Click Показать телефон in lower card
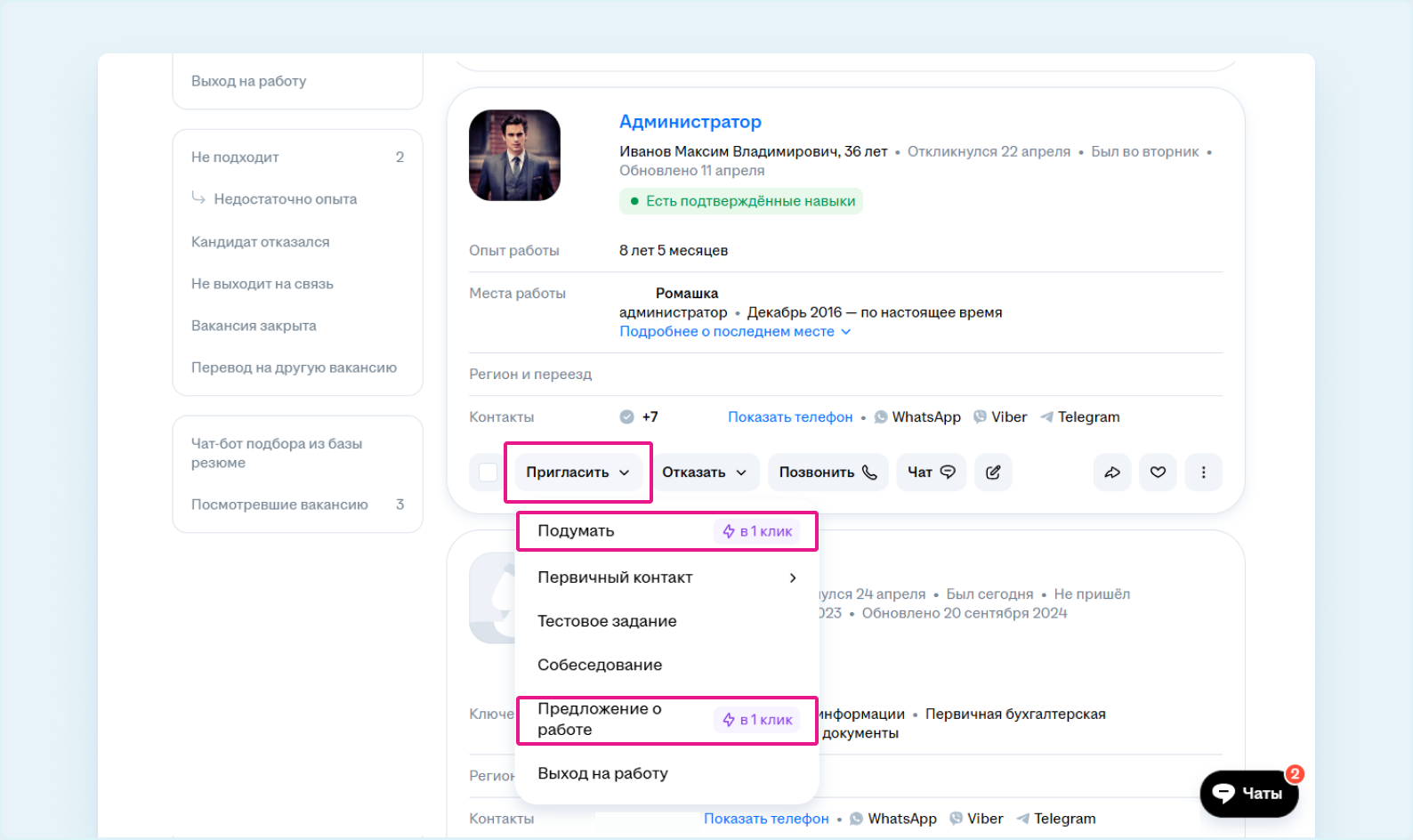Image resolution: width=1413 pixels, height=840 pixels. (x=766, y=819)
